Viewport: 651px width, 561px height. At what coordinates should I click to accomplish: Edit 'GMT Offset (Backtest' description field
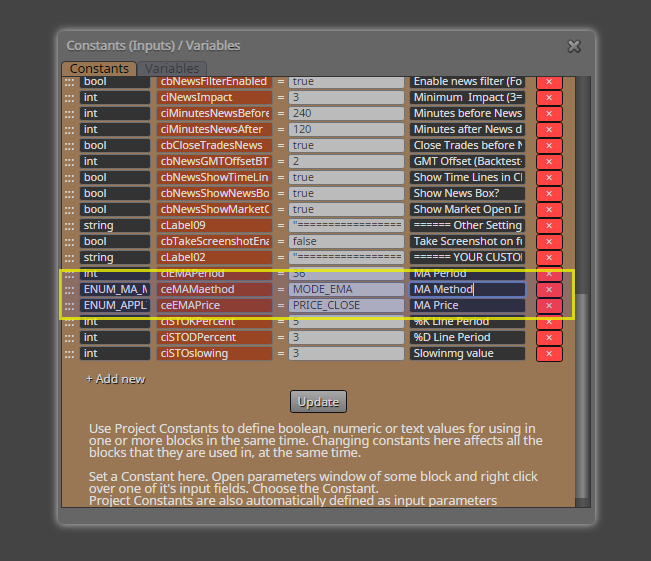(467, 162)
